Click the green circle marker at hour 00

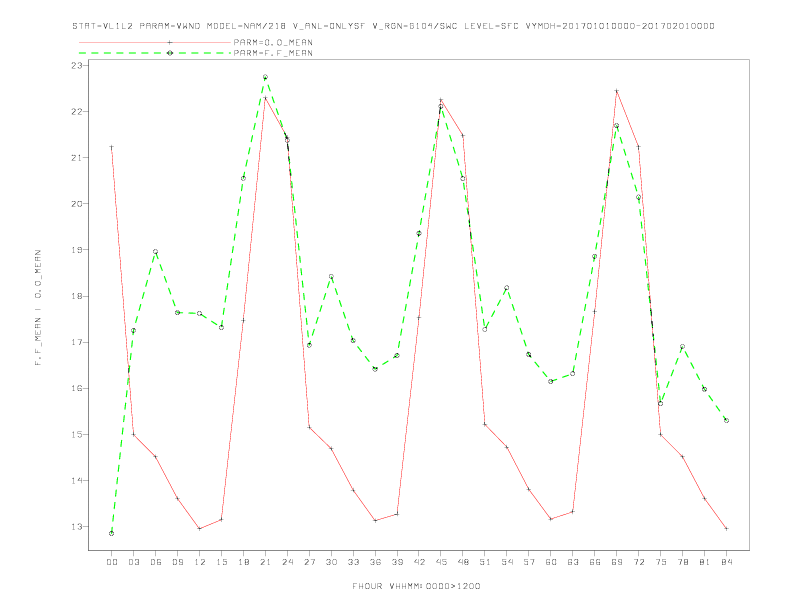pyautogui.click(x=112, y=533)
